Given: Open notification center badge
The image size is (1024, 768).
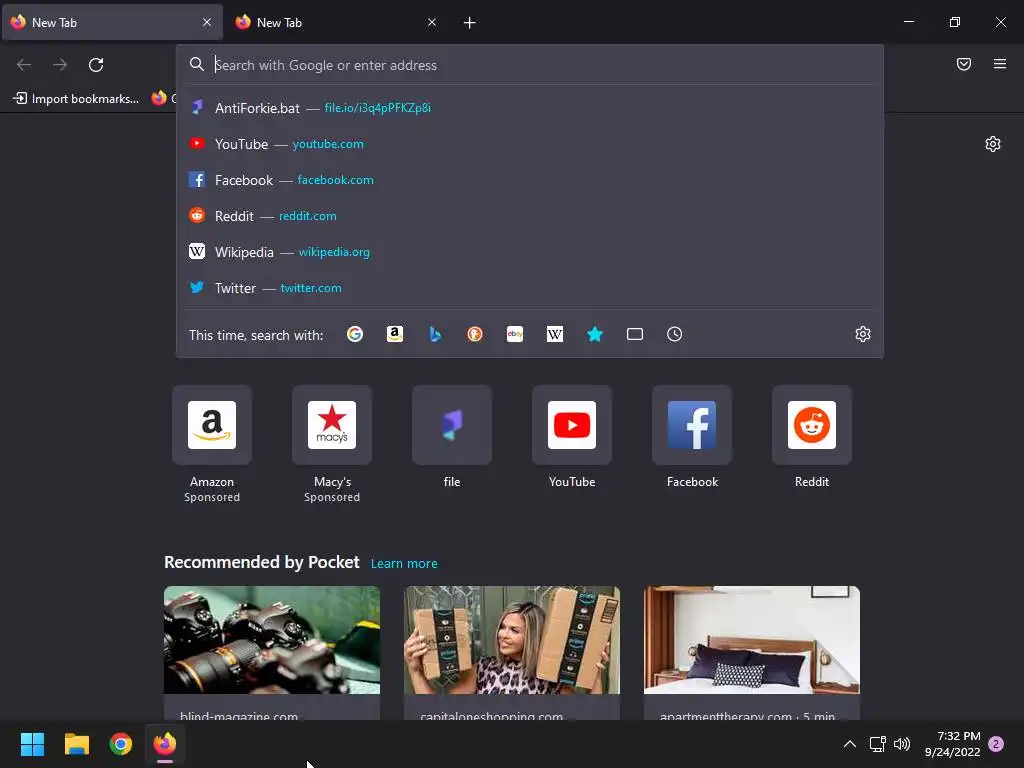Looking at the screenshot, I should pos(996,744).
